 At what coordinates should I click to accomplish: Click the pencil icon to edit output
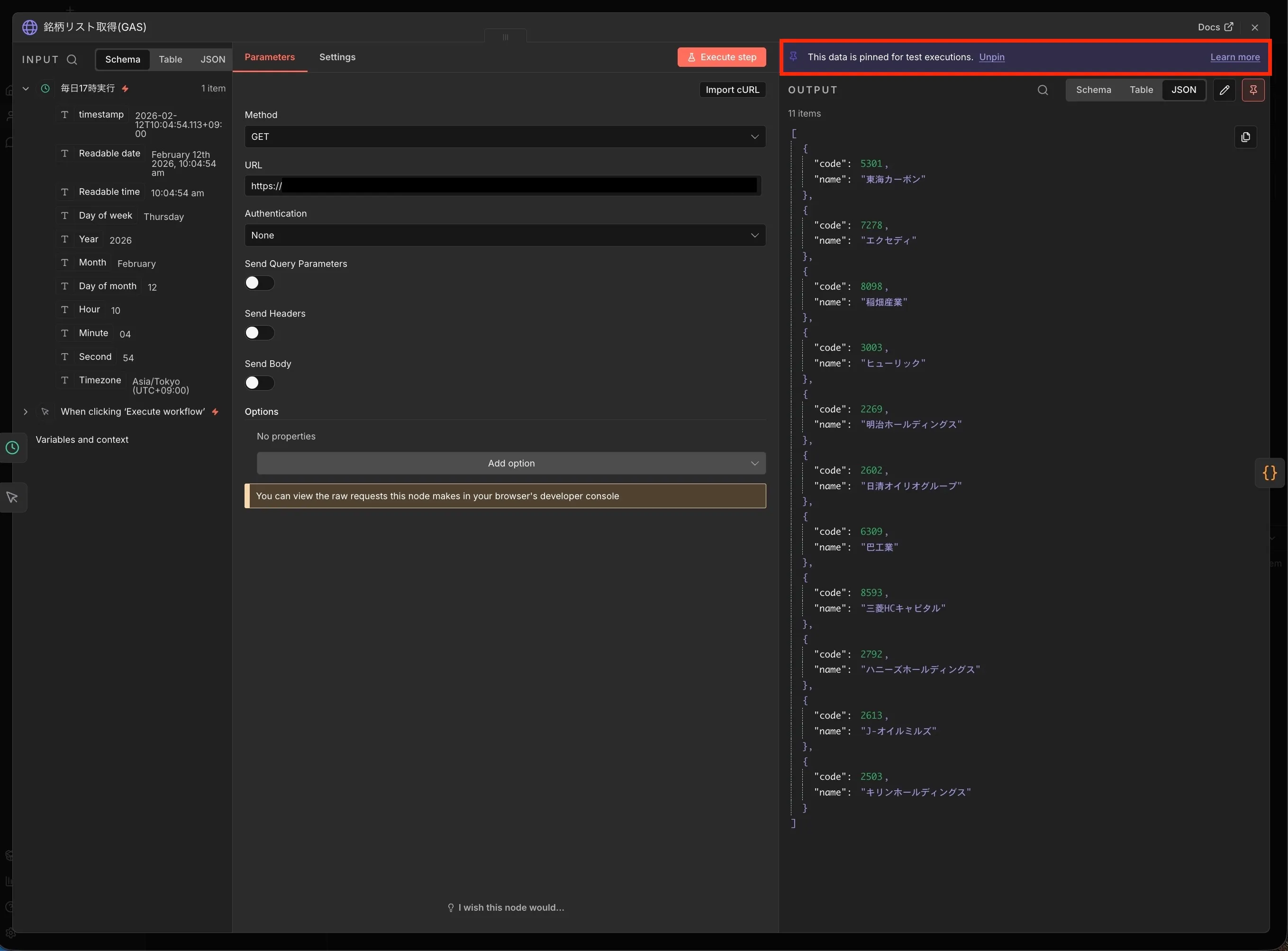click(1224, 91)
